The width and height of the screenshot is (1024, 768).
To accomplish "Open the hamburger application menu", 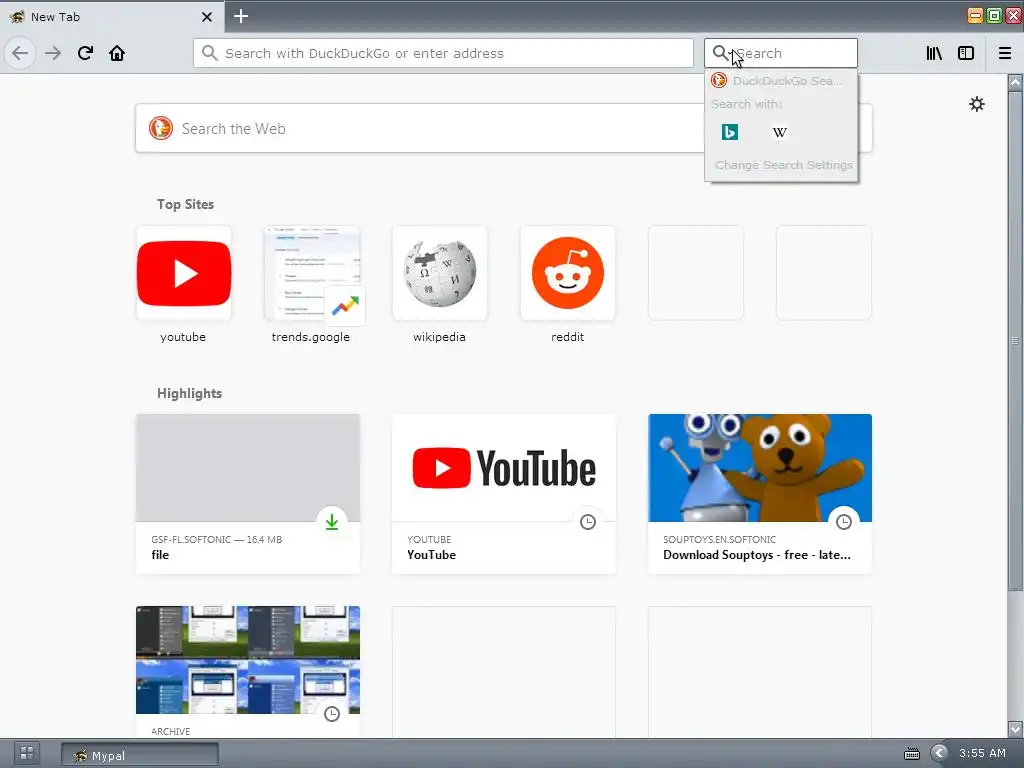I will click(x=1005, y=53).
